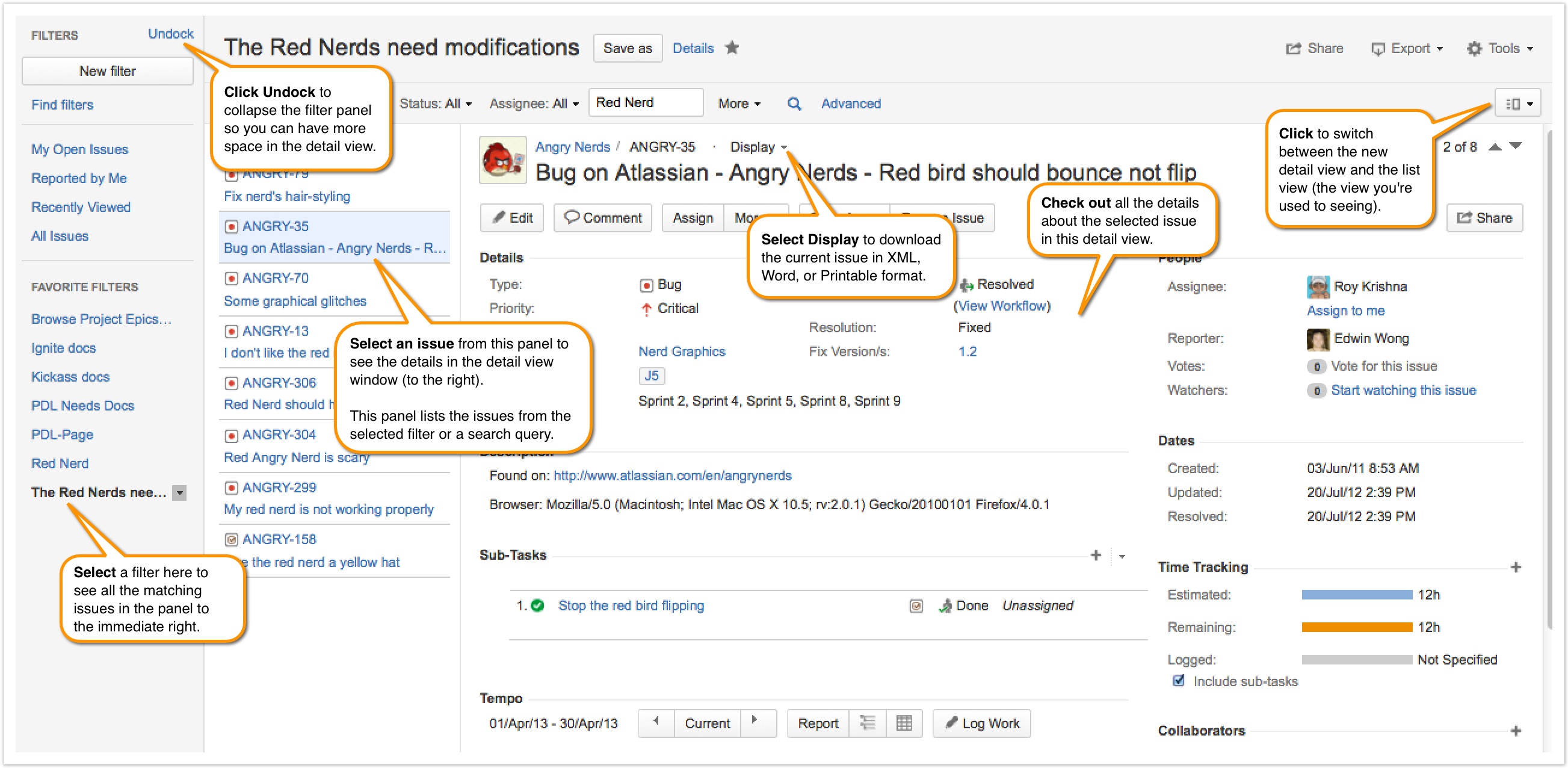The width and height of the screenshot is (1568, 768).
Task: Click ANGRY-299 bug type icon
Action: coord(231,488)
